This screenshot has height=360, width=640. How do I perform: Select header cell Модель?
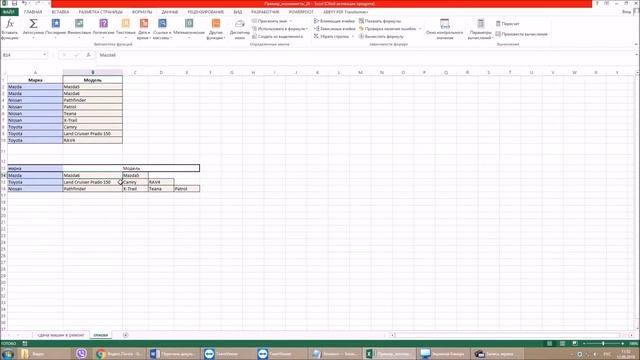click(x=93, y=80)
